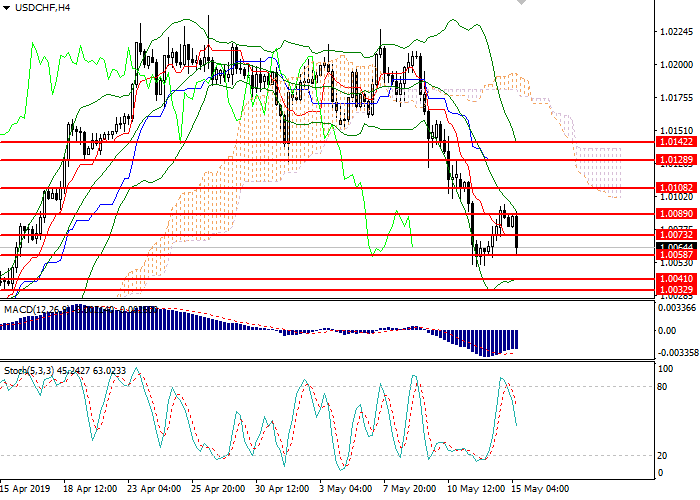700x500 pixels.
Task: Click the black current price marker 1.00644
Action: coord(677,246)
